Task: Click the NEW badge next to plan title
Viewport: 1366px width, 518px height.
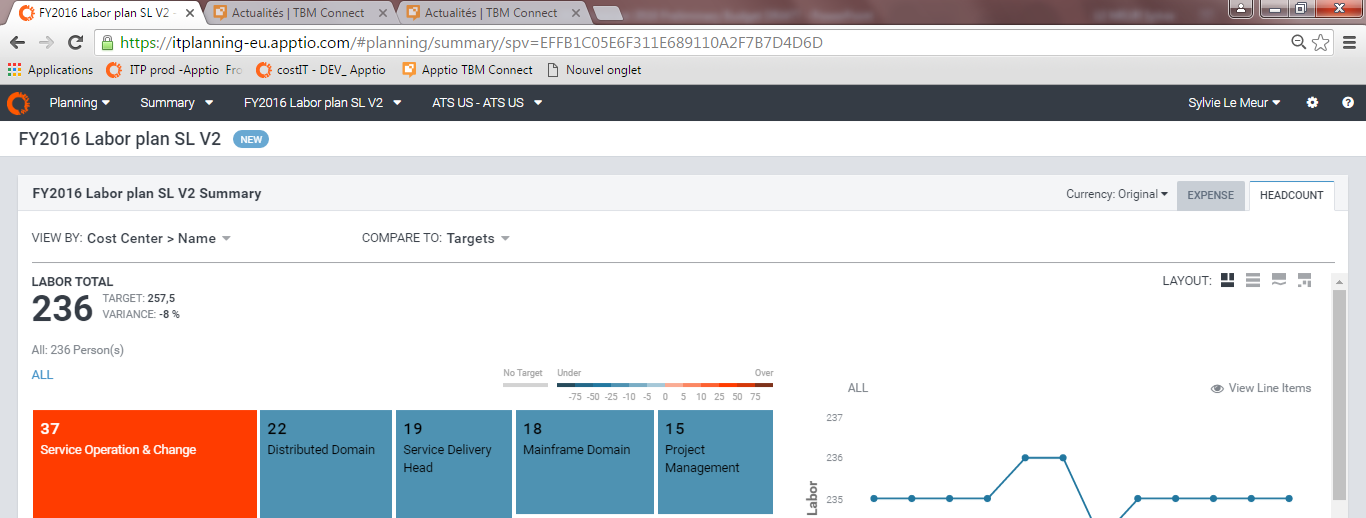Action: point(251,139)
